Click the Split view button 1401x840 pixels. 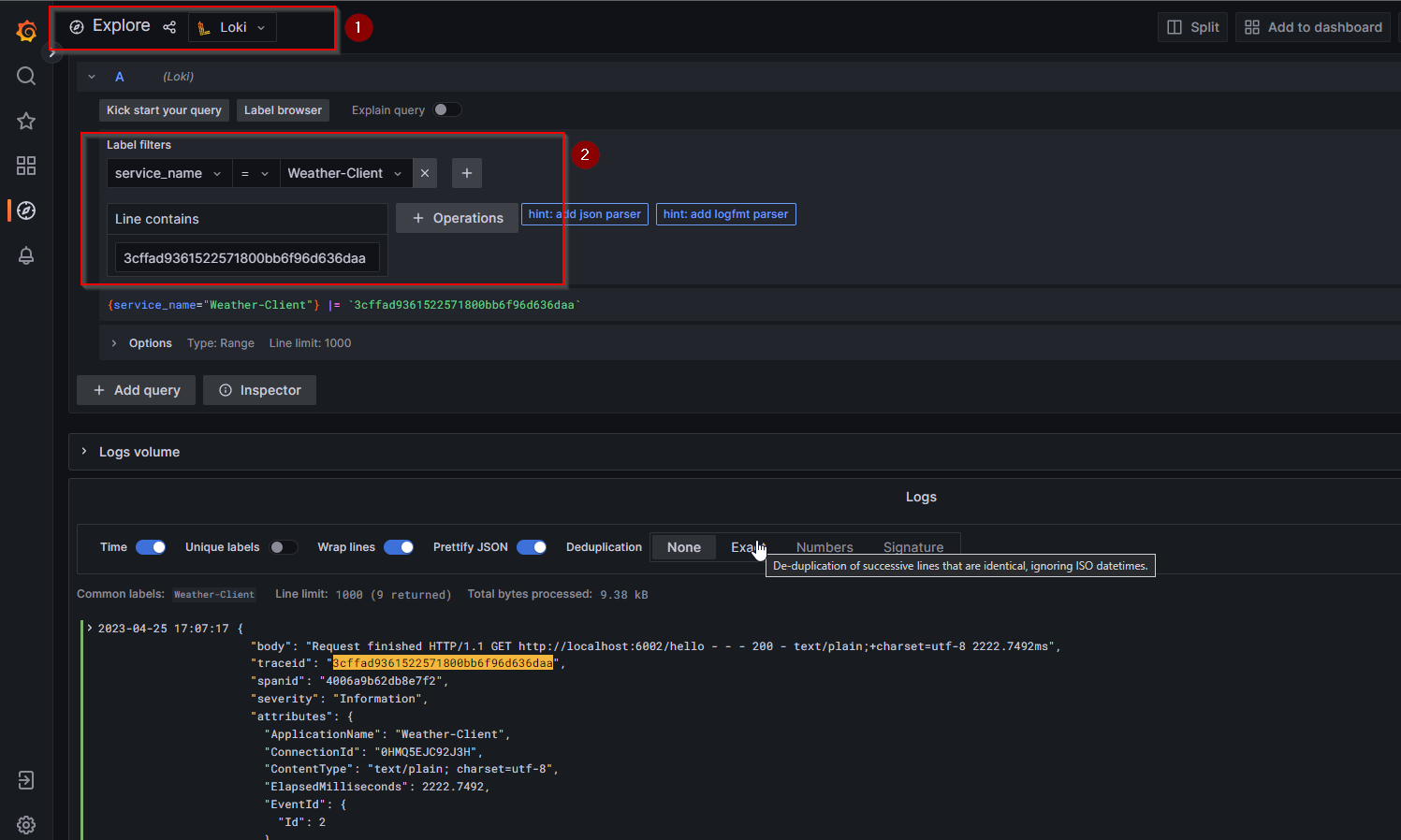(1193, 27)
